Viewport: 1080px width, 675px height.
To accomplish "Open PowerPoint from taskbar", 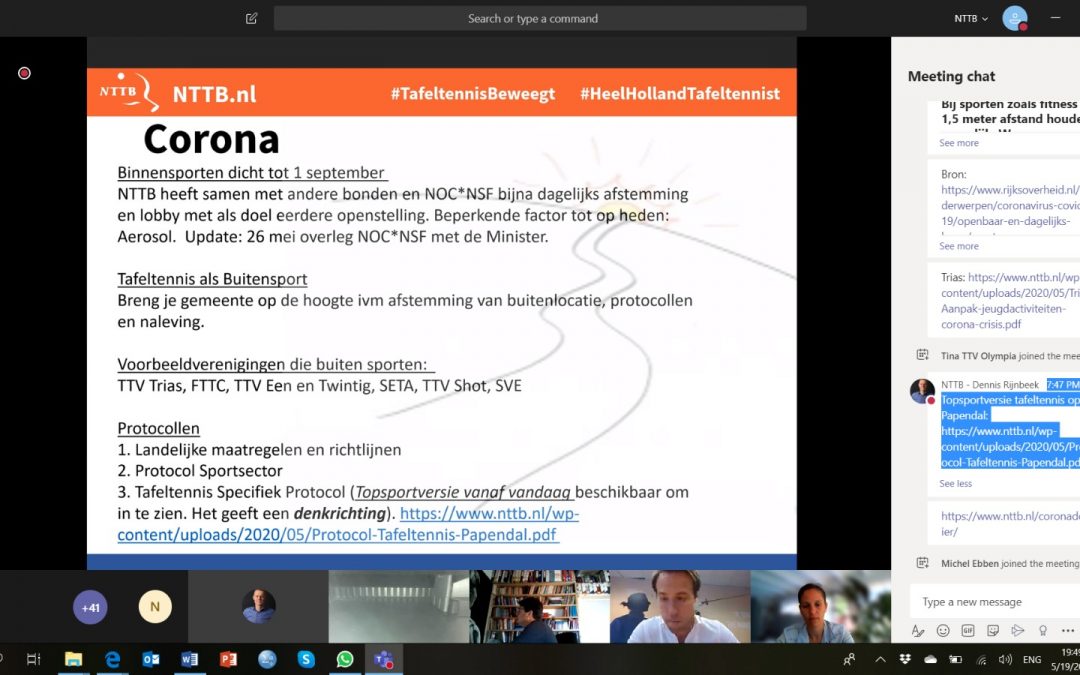I will click(228, 659).
